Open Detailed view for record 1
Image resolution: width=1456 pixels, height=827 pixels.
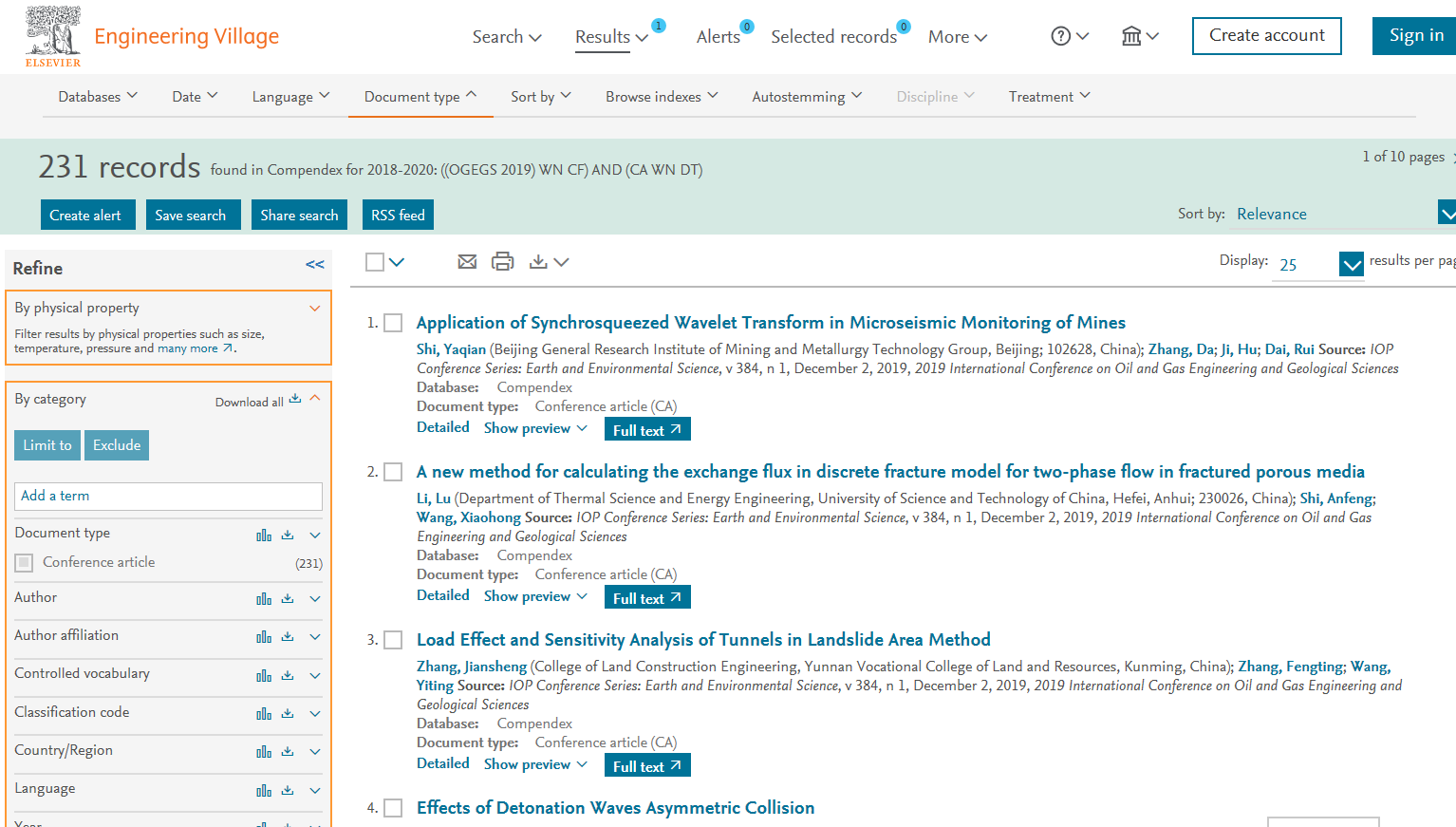point(443,427)
